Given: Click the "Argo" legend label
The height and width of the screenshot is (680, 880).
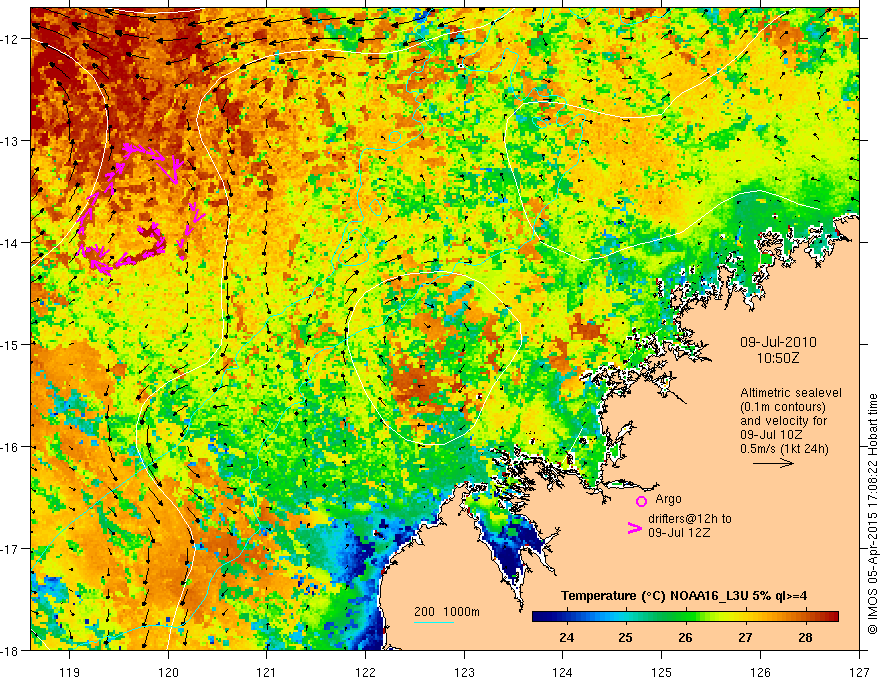Looking at the screenshot, I should coord(668,499).
